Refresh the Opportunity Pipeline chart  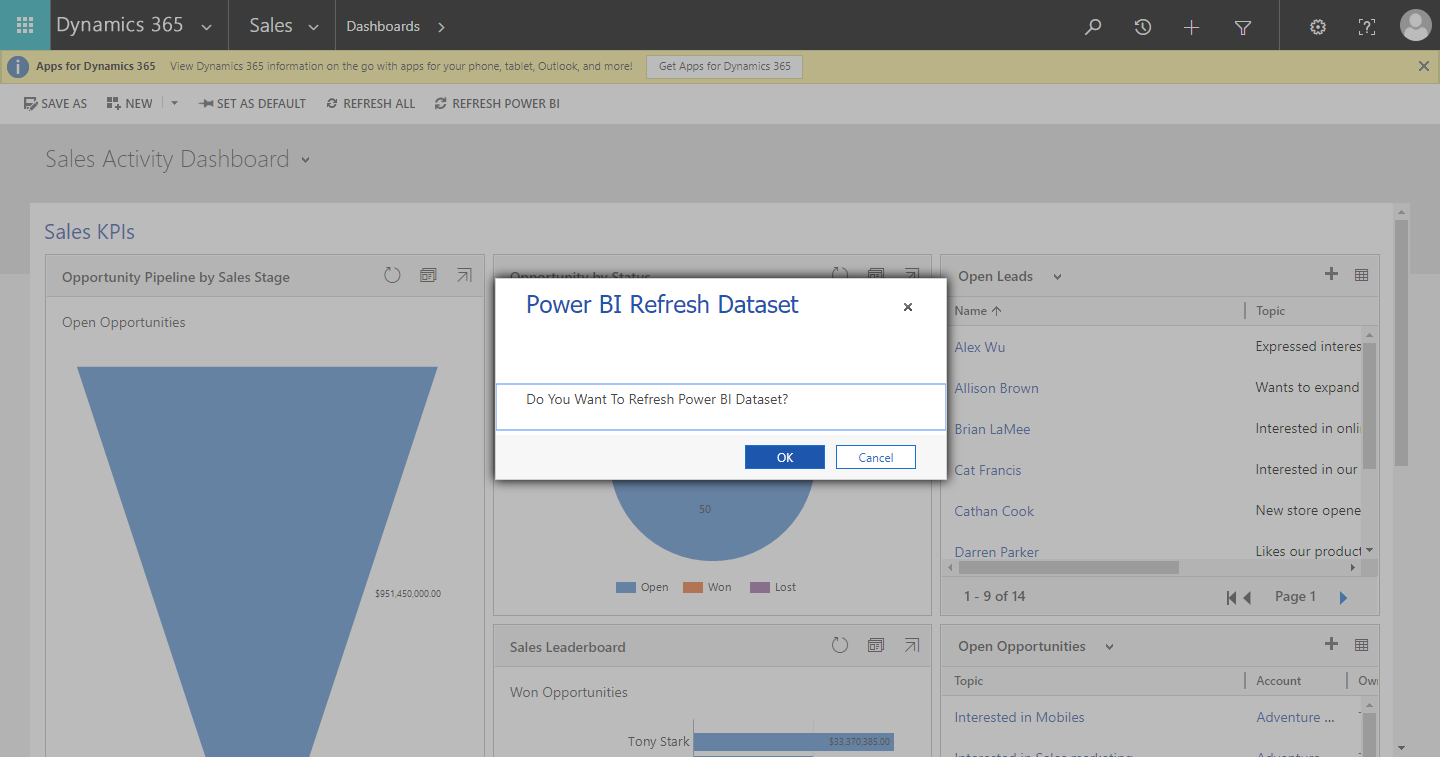click(x=392, y=275)
